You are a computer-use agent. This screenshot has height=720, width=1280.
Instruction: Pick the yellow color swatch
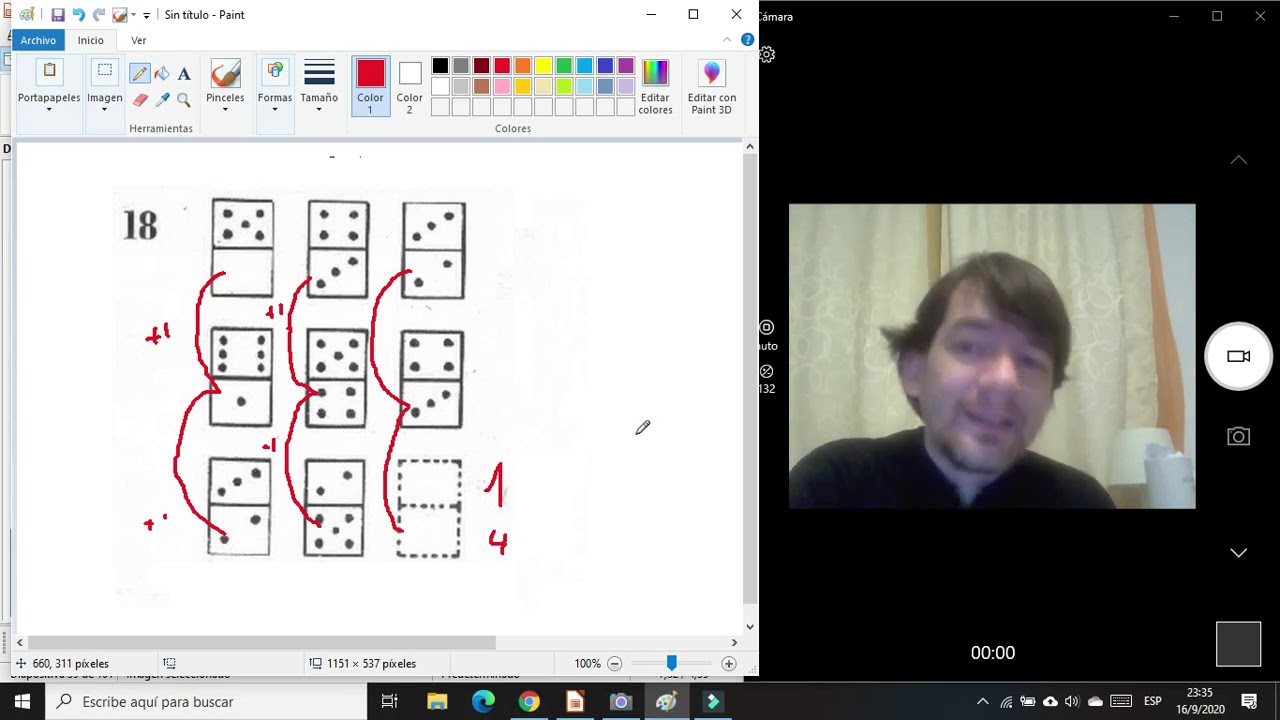click(x=543, y=66)
